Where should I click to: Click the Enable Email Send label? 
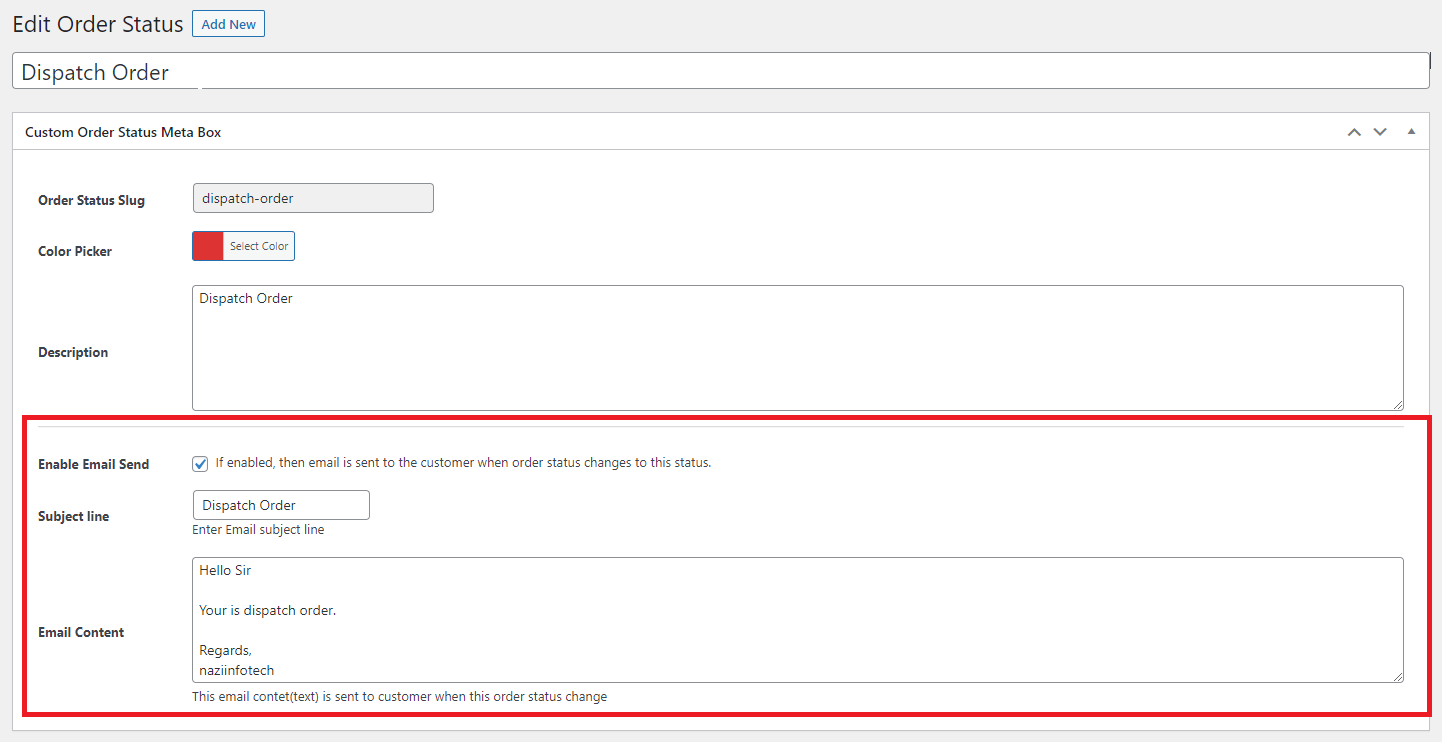94,464
